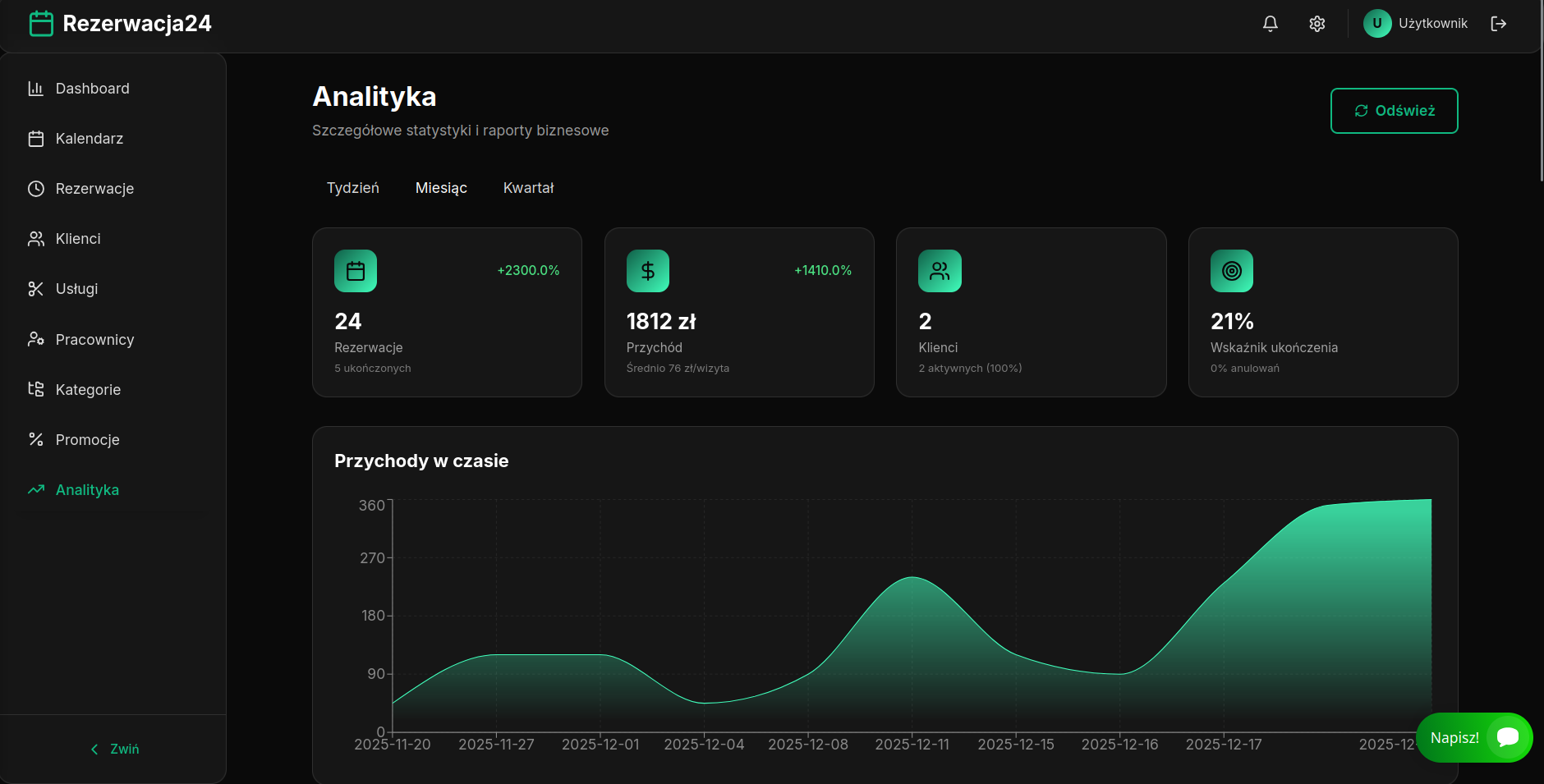Click the logout icon top right
Image resolution: width=1544 pixels, height=784 pixels.
point(1500,24)
